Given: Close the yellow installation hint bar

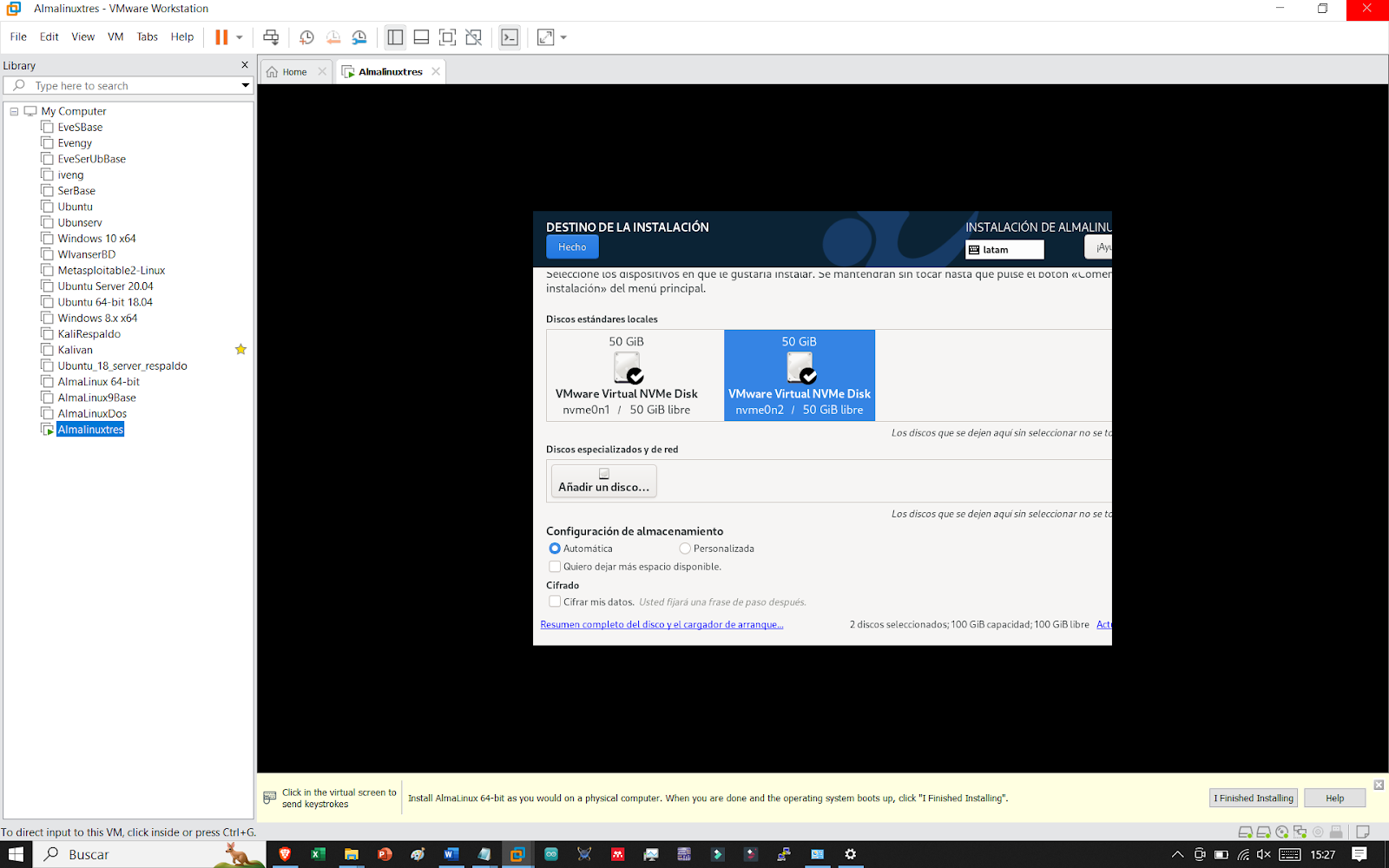Looking at the screenshot, I should click(x=1379, y=785).
